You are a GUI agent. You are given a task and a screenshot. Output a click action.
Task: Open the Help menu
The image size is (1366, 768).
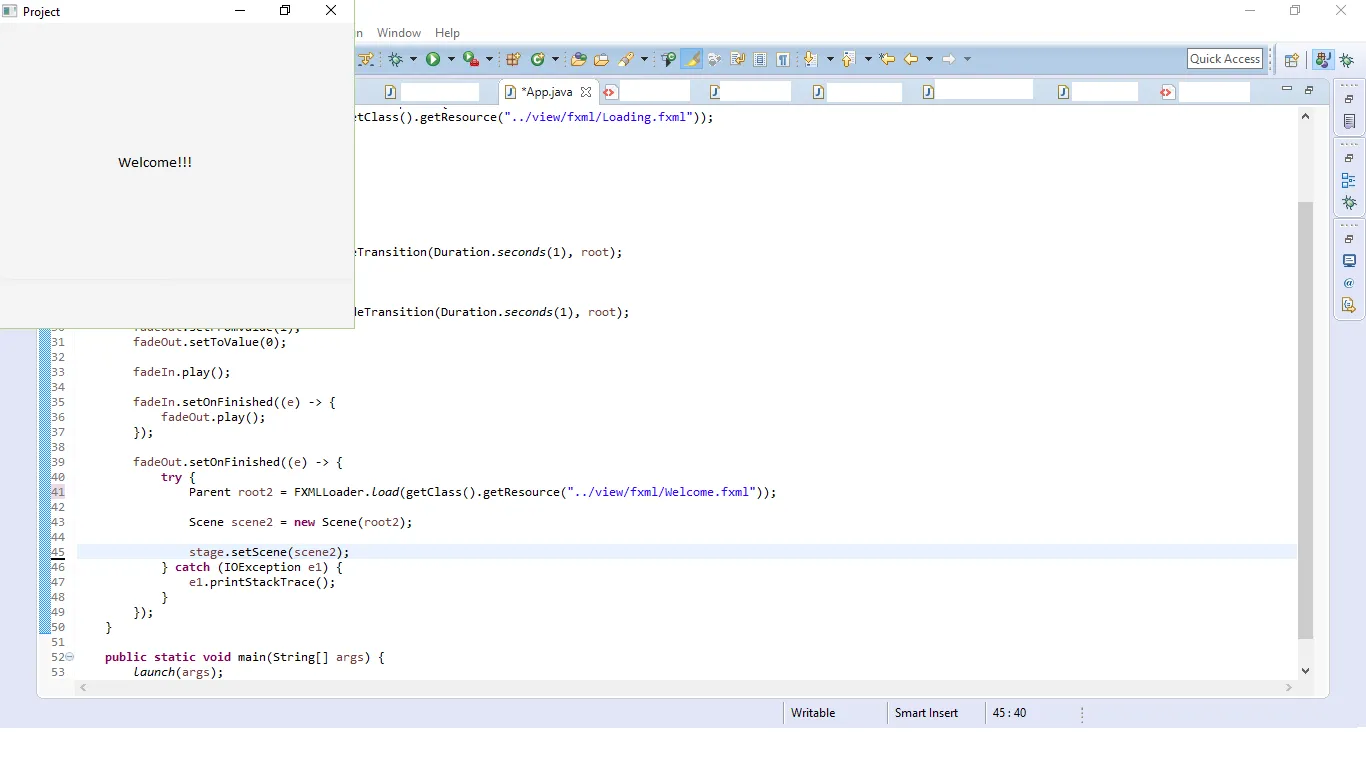[447, 33]
